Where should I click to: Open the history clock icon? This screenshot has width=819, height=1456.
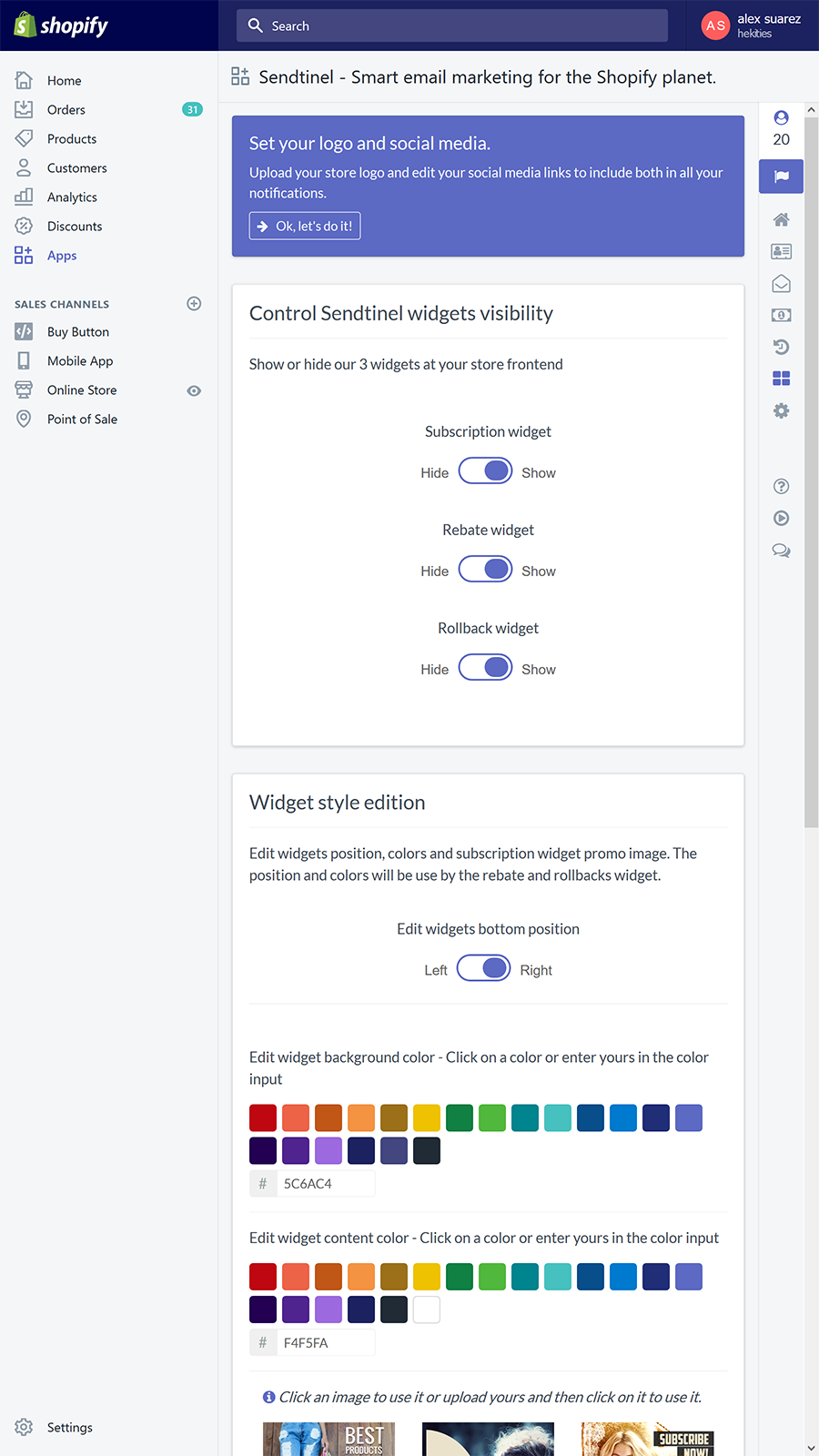coord(781,347)
